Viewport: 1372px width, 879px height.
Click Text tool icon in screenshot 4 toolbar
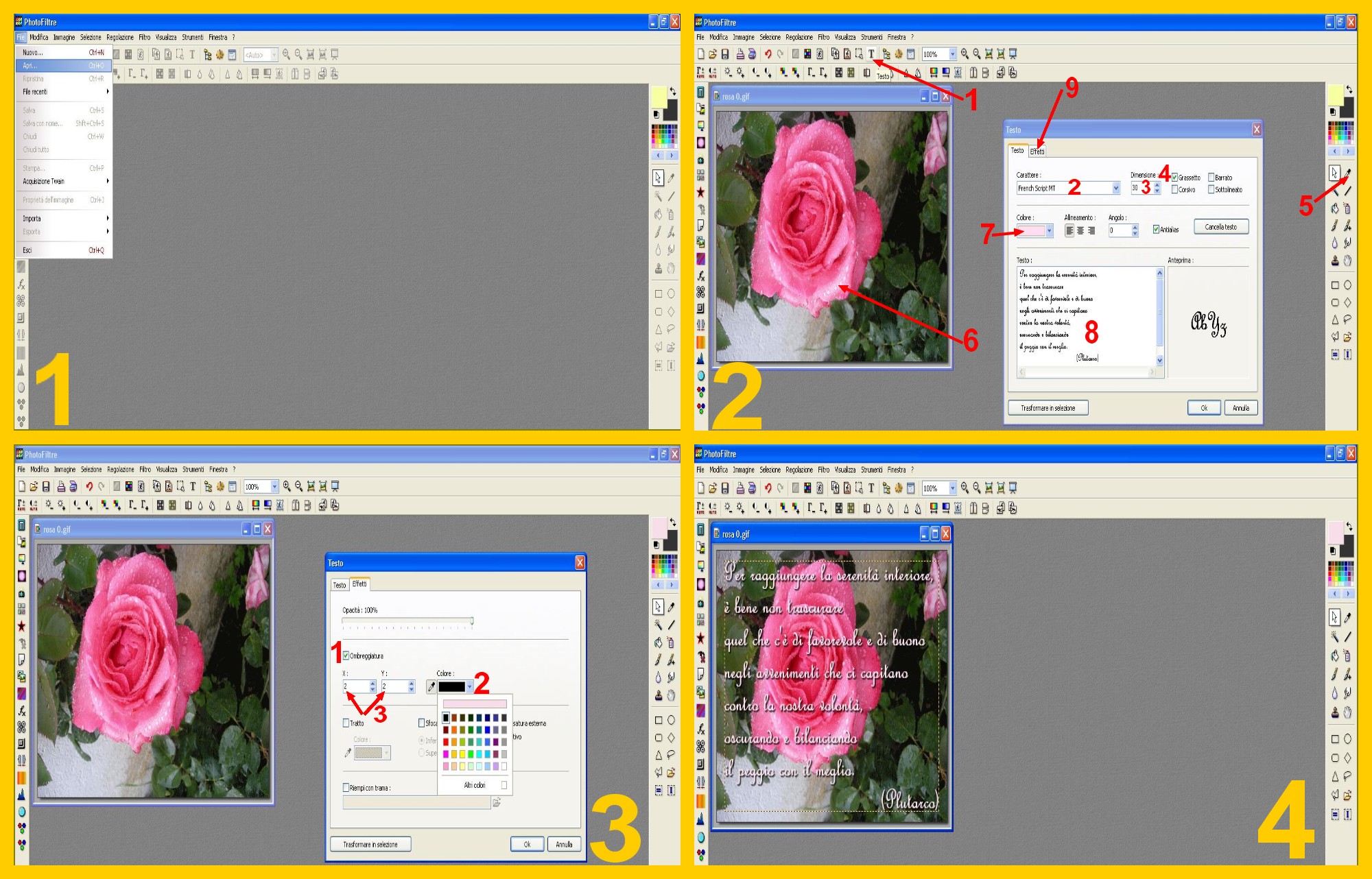(871, 488)
